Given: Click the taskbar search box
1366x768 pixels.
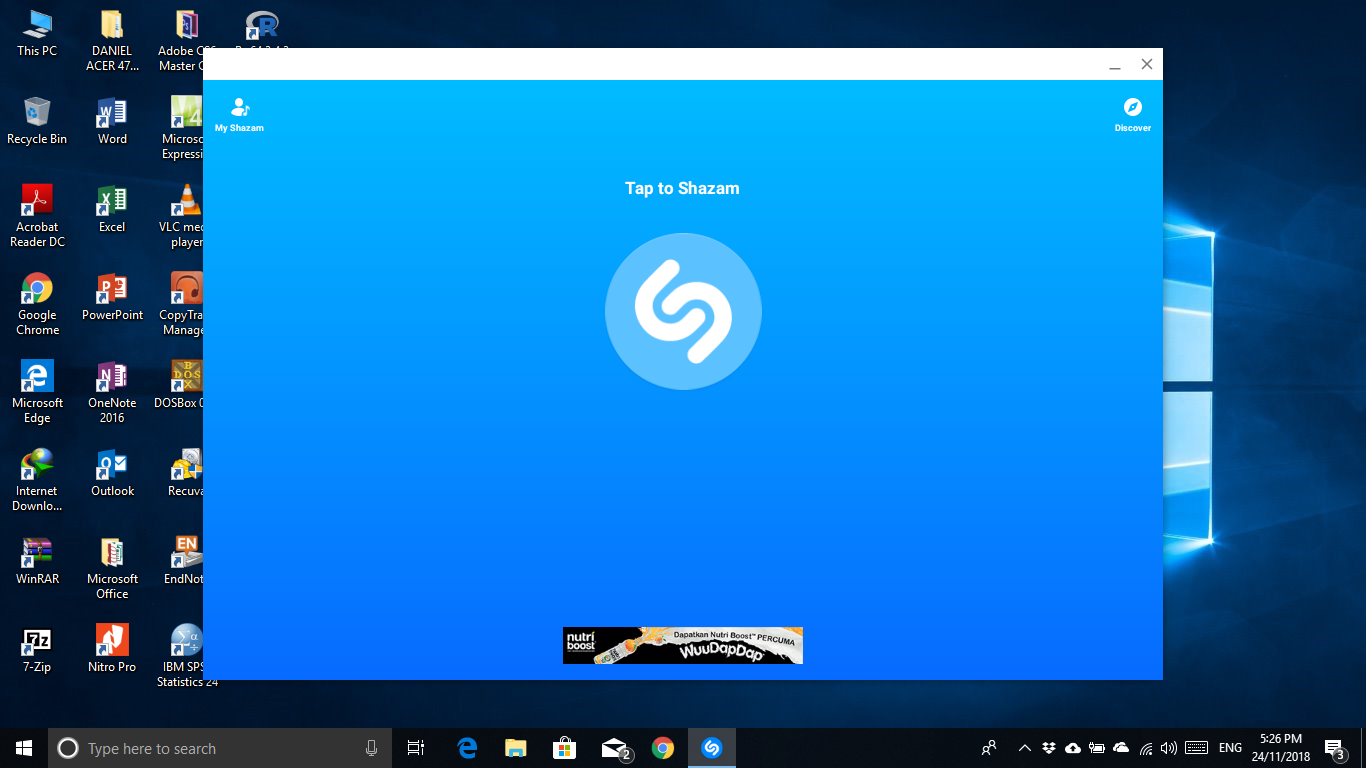Looking at the screenshot, I should 200,748.
